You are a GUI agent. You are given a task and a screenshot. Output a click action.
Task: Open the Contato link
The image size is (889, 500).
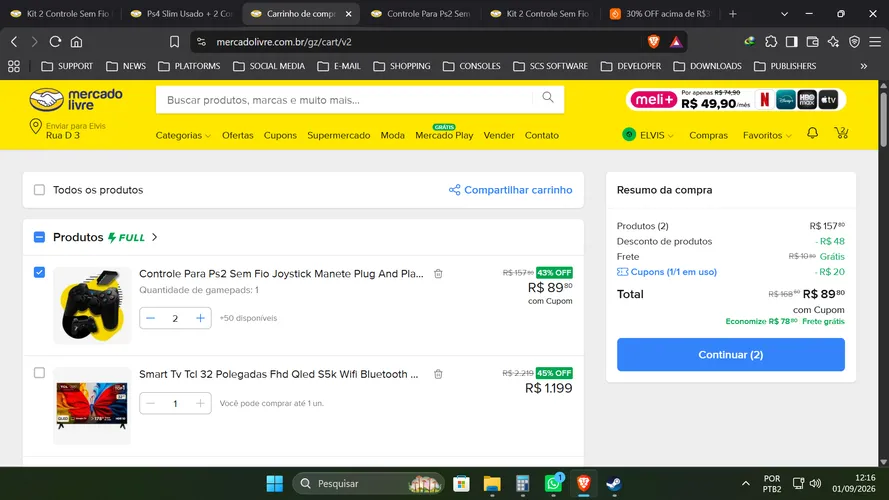(541, 135)
